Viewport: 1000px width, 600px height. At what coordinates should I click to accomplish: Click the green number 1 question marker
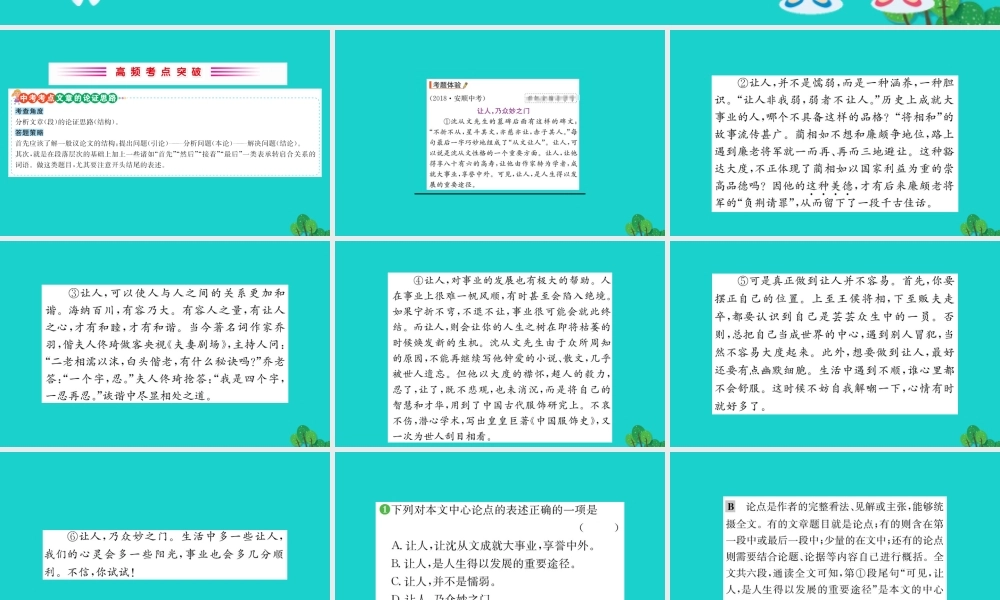(x=384, y=509)
